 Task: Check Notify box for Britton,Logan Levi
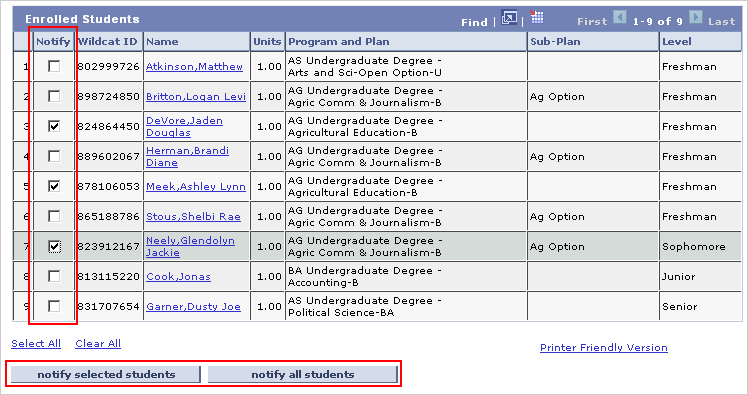click(x=54, y=96)
